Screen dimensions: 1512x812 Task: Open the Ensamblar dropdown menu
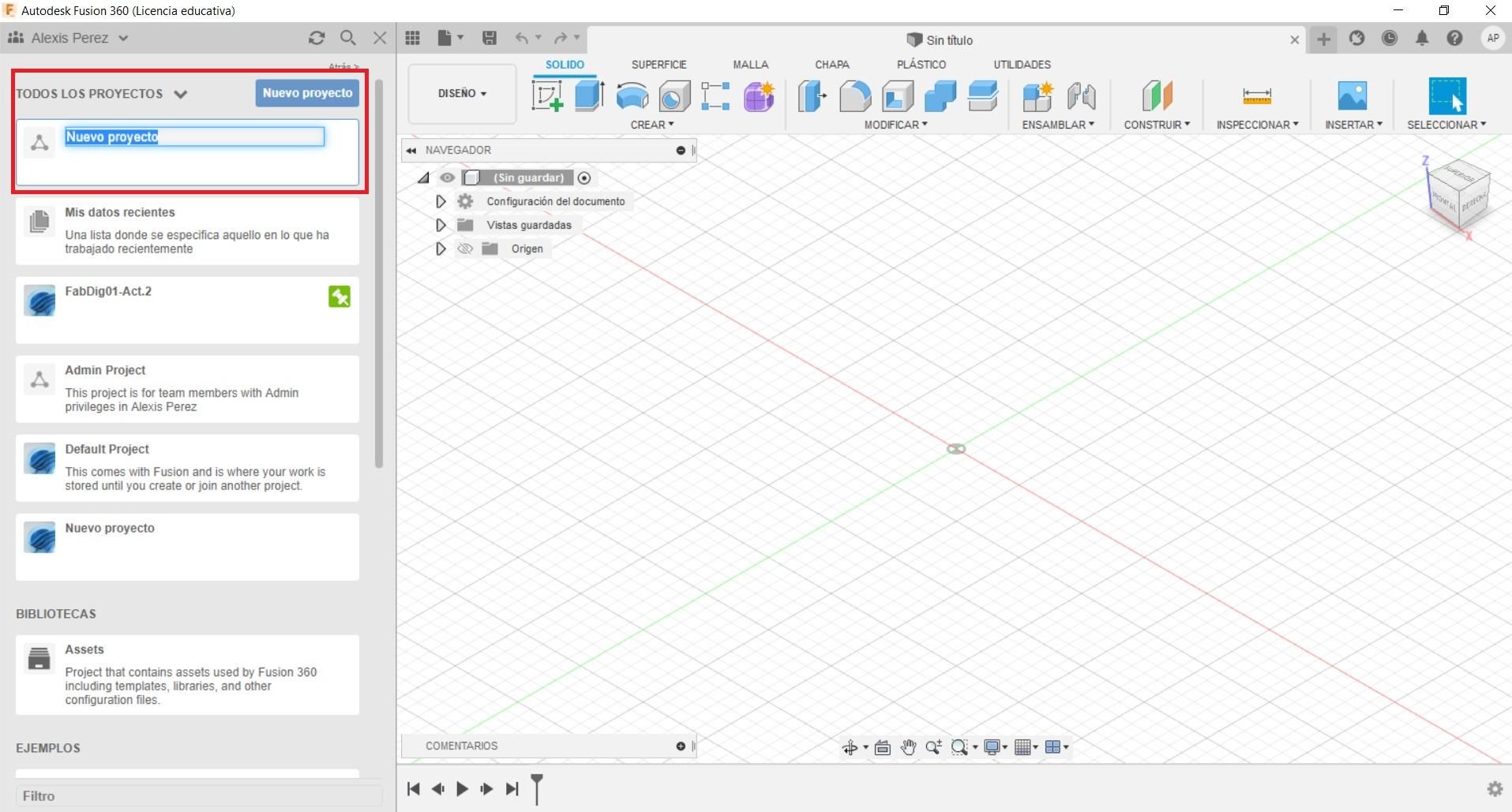[1058, 125]
